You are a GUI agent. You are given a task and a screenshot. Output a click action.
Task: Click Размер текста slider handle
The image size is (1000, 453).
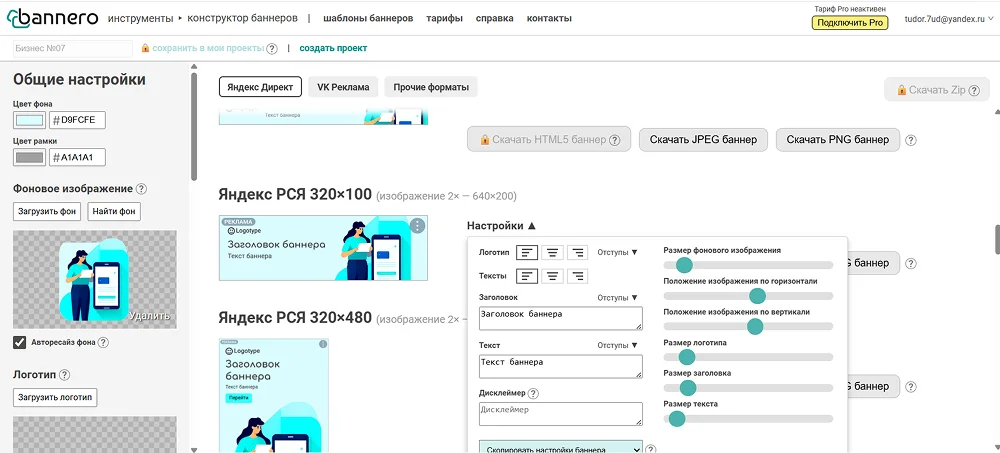tap(677, 419)
